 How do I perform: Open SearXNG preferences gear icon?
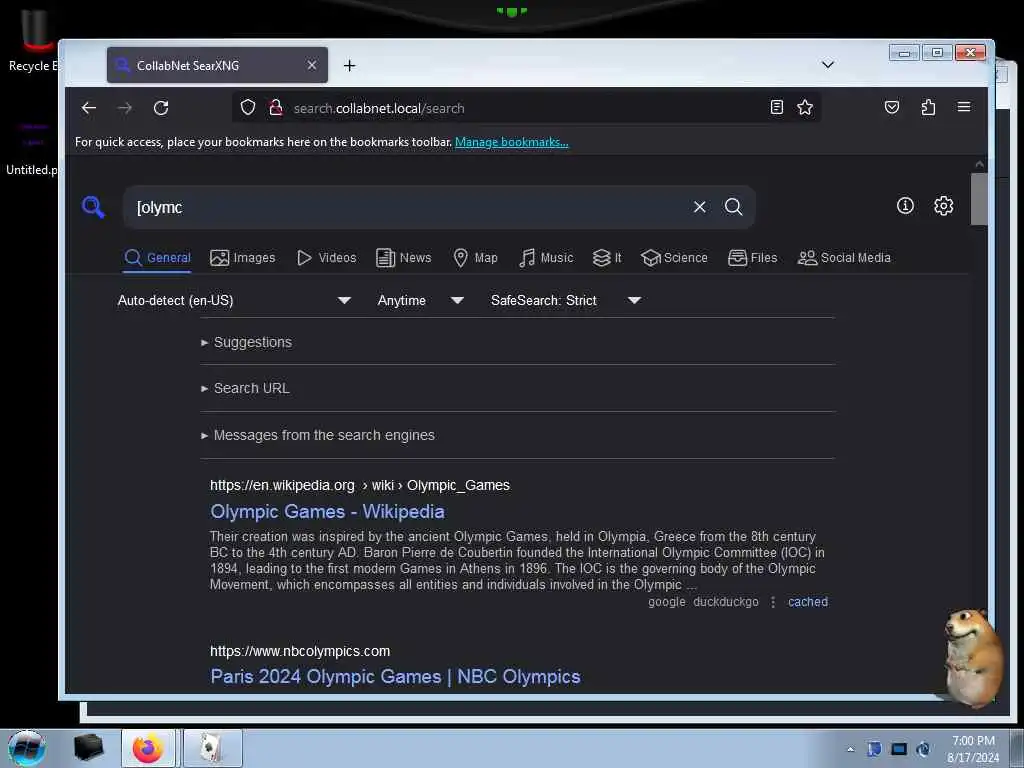[943, 206]
